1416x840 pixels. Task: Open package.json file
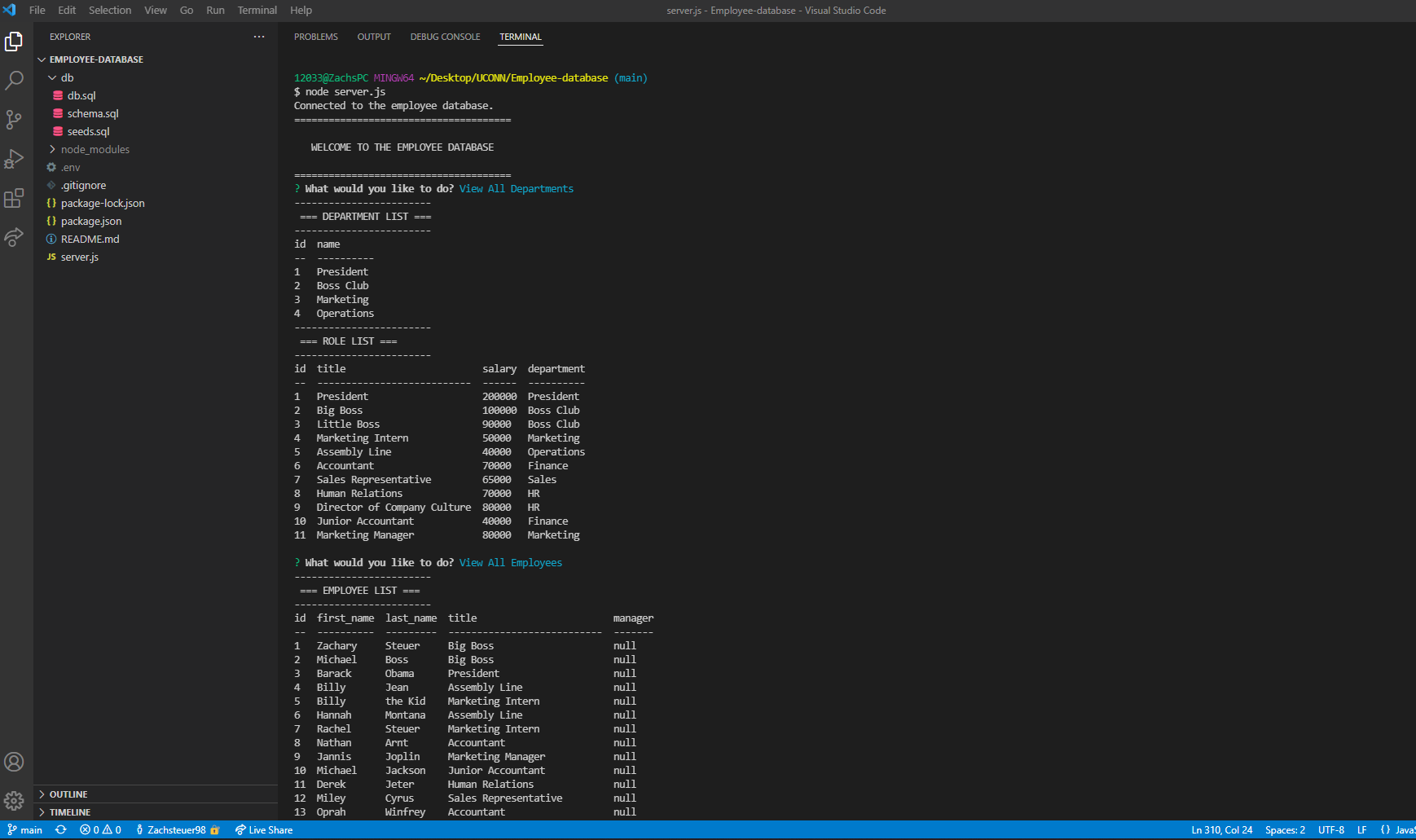point(91,221)
